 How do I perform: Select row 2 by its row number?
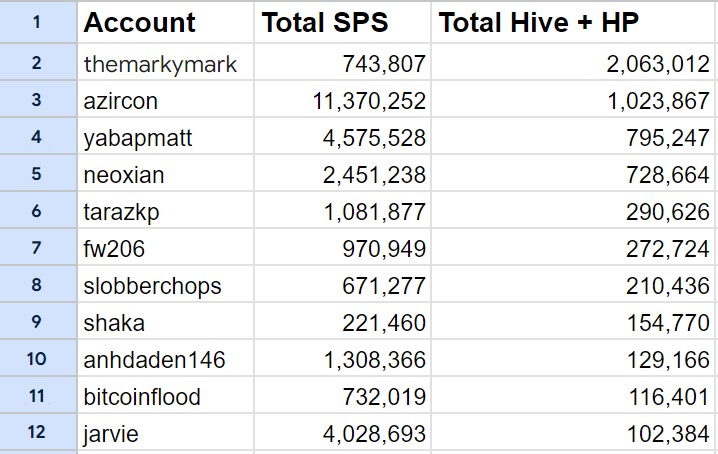[37, 64]
